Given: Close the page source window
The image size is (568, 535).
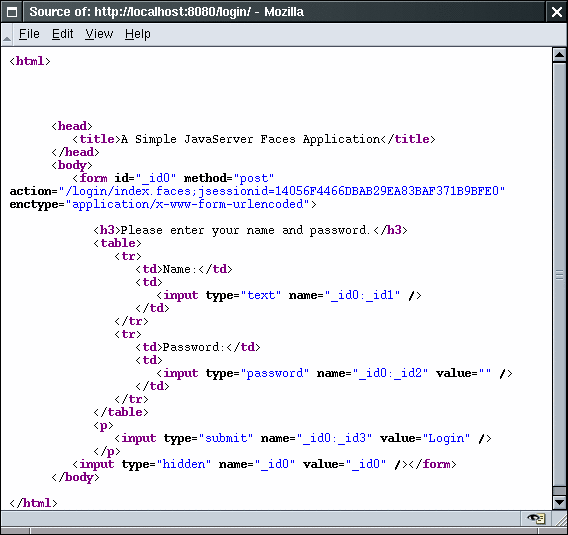Looking at the screenshot, I should pos(556,12).
